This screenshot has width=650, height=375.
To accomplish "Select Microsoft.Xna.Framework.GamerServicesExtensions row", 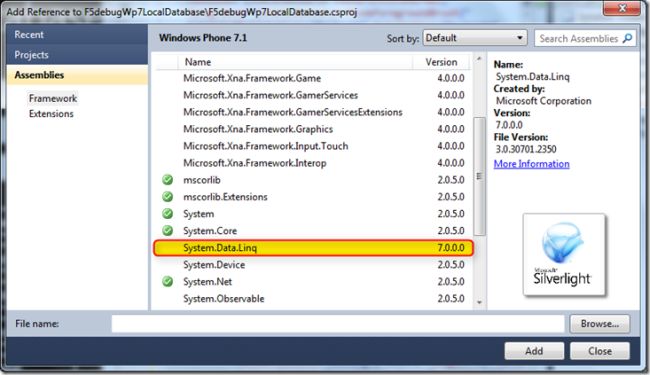I will (x=313, y=112).
